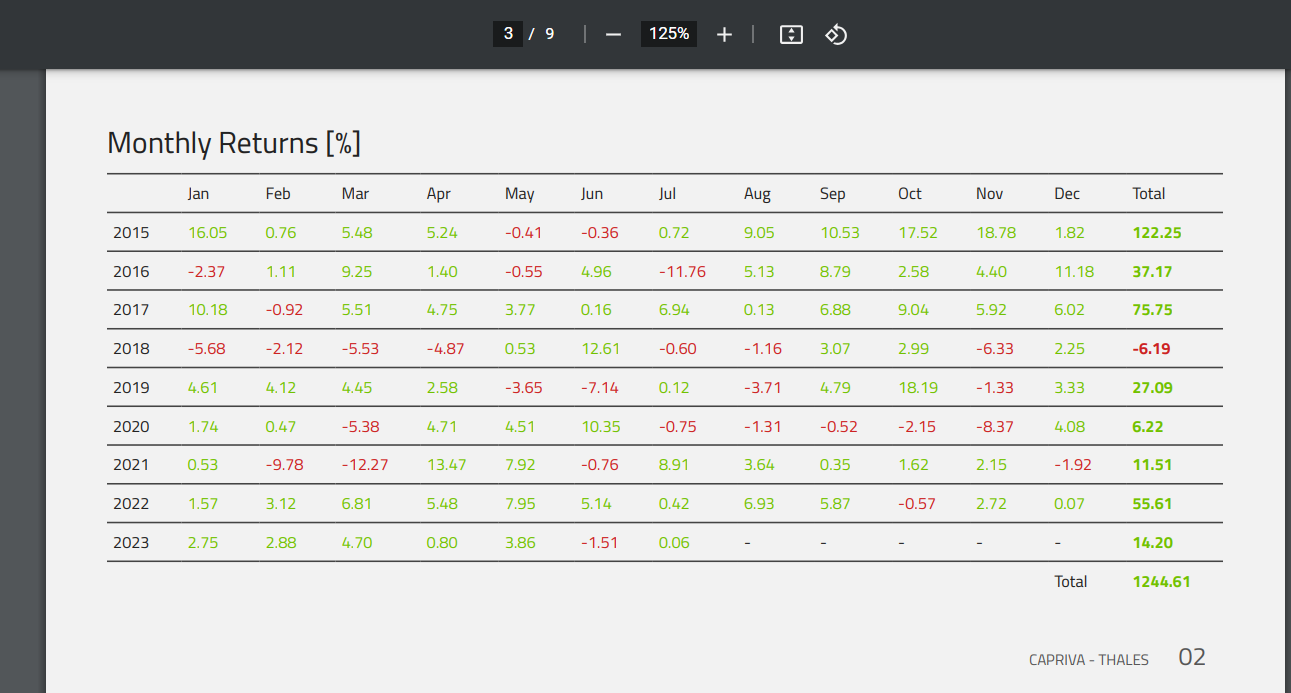Rotate the document counterclockwise
This screenshot has width=1291, height=693.
(x=836, y=34)
